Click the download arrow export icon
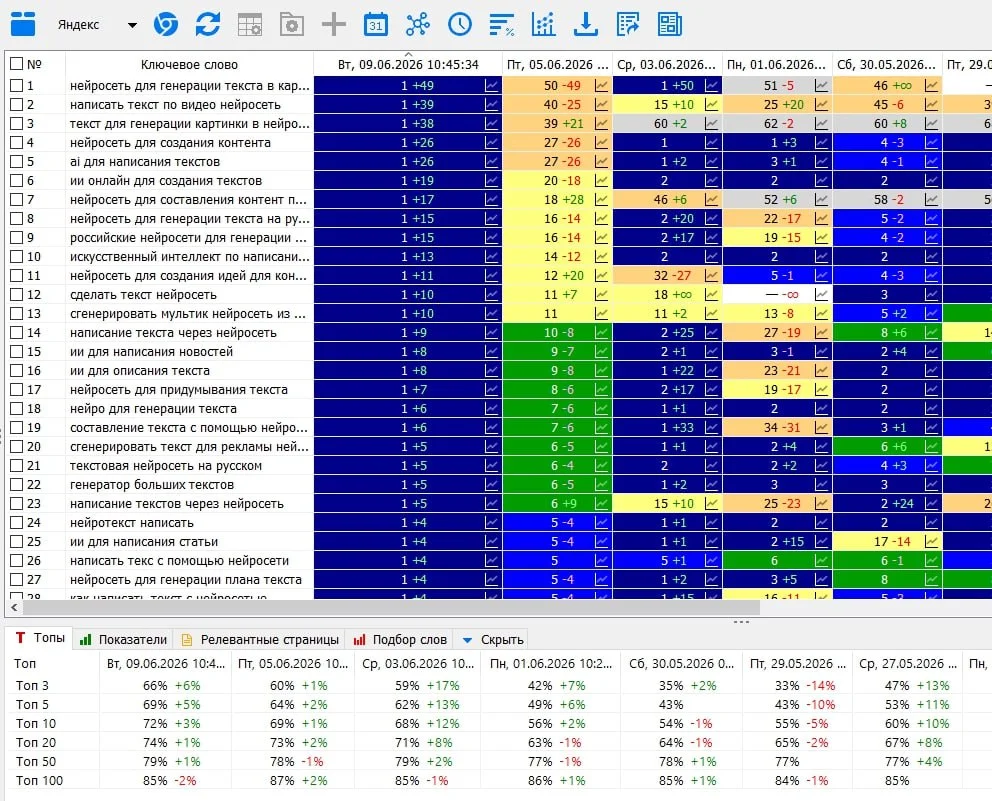 click(x=586, y=25)
